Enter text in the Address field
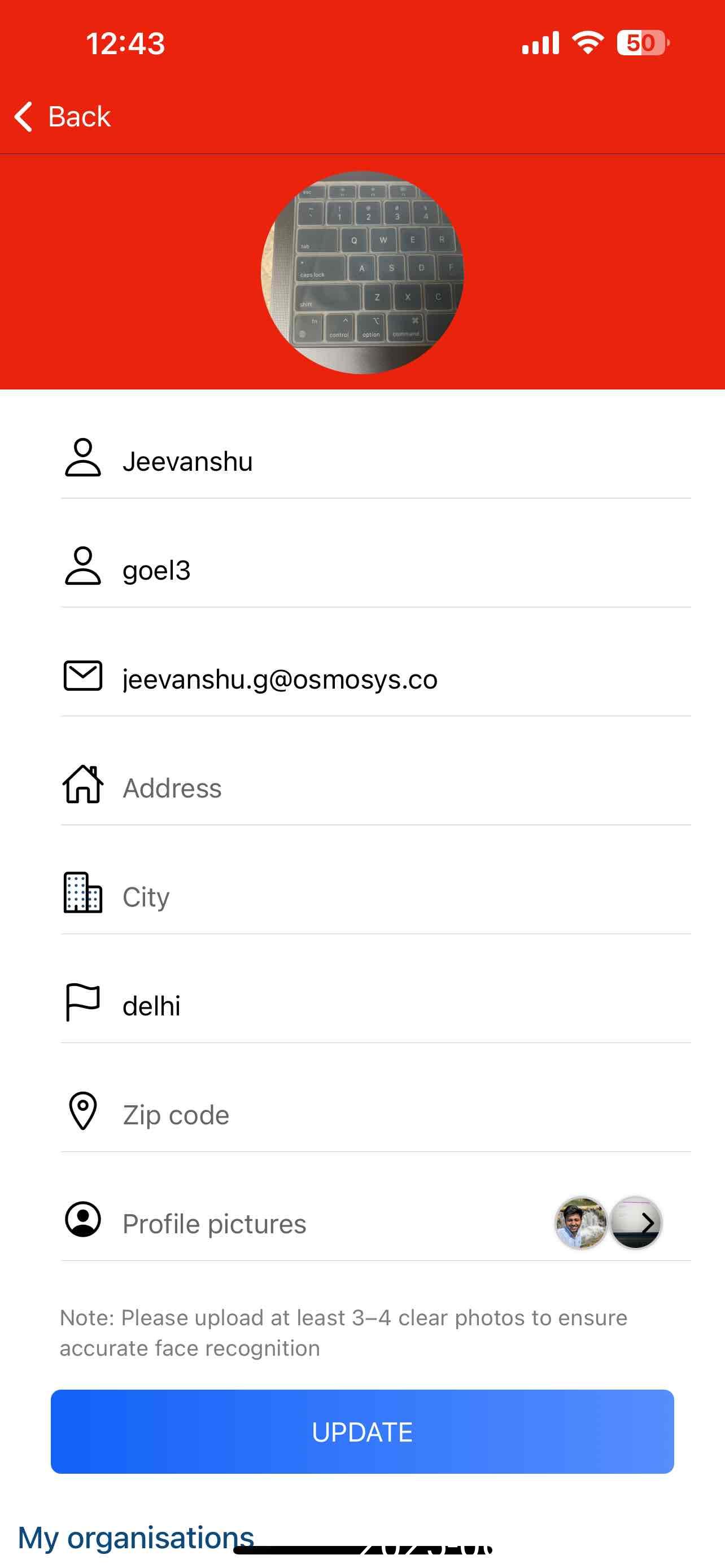This screenshot has height=1568, width=725. (402, 789)
